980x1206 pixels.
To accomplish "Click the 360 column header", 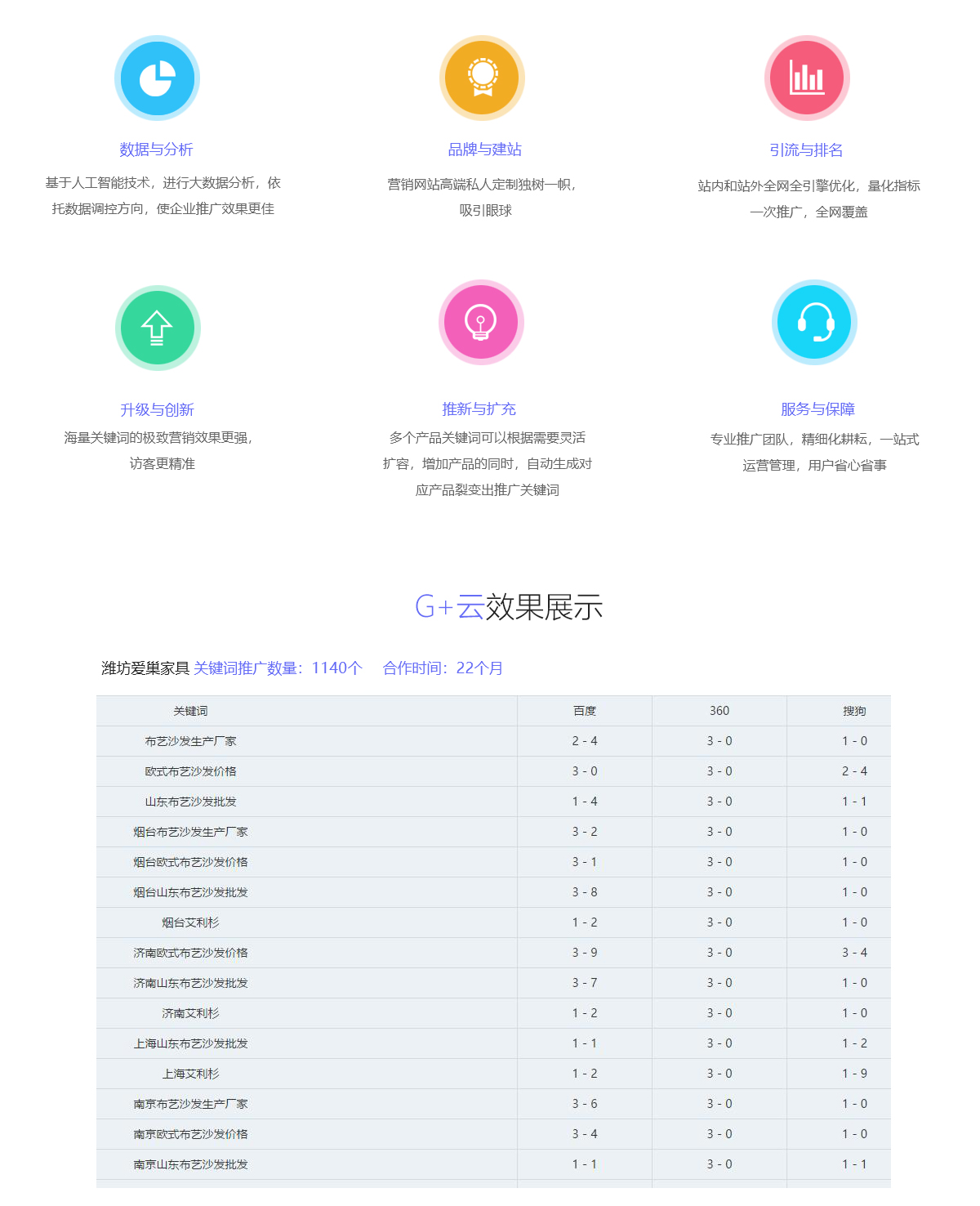I will click(719, 711).
